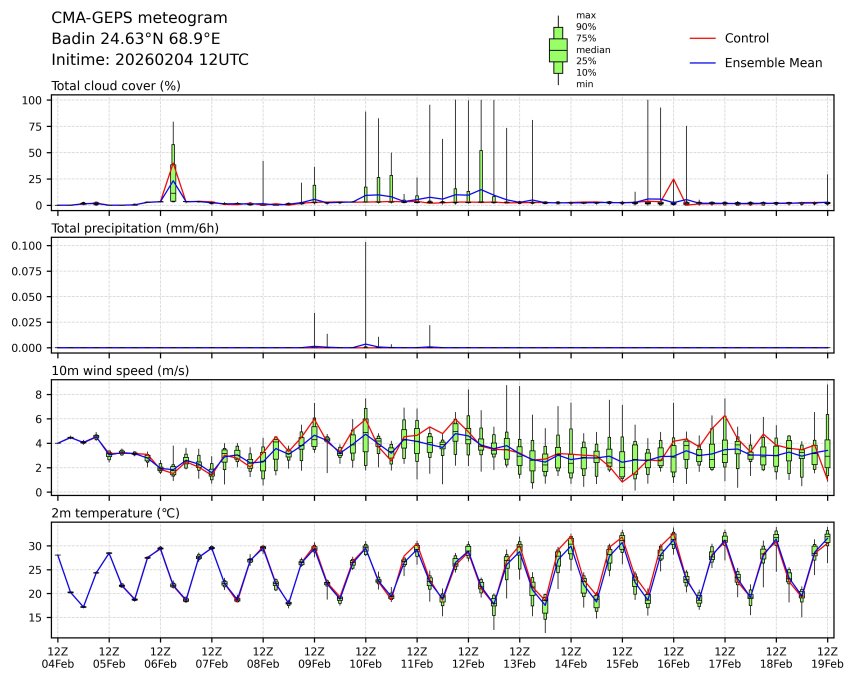Select the 12Z 04Feb time axis label
This screenshot has height=681, width=855.
(x=57, y=657)
